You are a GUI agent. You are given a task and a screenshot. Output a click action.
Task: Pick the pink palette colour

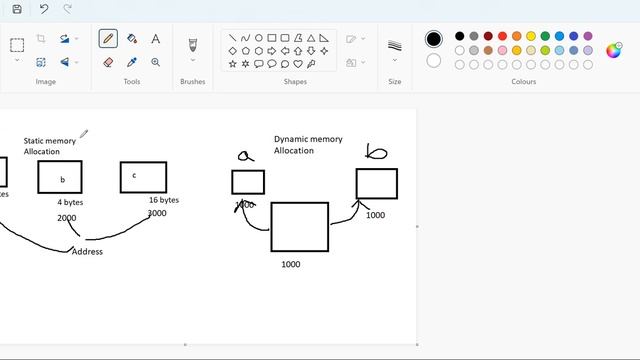click(x=502, y=50)
